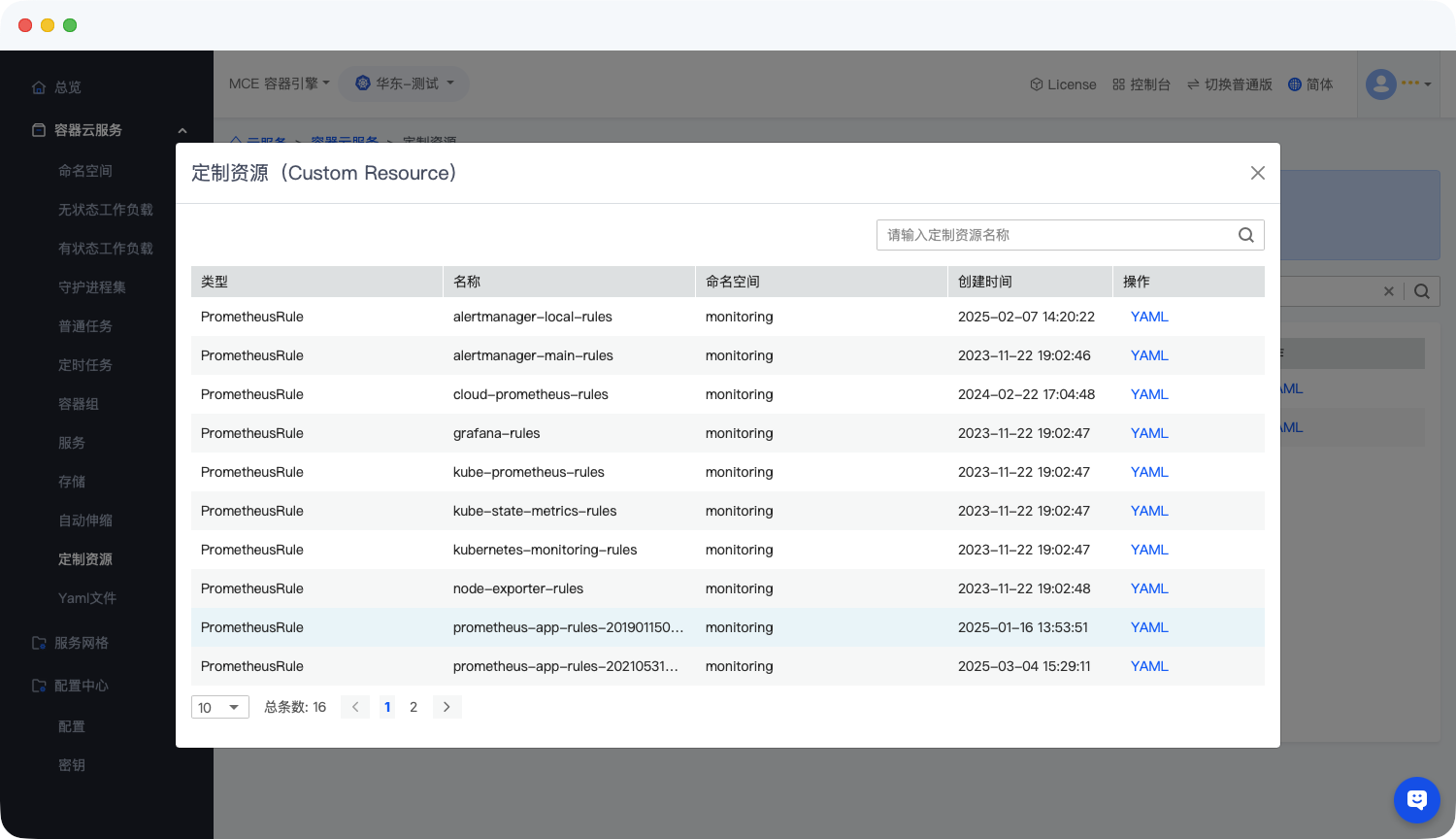Open the page size dropdown showing 10

click(220, 707)
